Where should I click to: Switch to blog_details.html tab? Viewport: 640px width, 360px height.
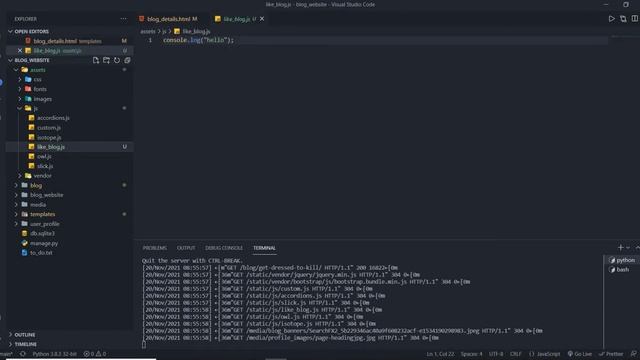168,19
